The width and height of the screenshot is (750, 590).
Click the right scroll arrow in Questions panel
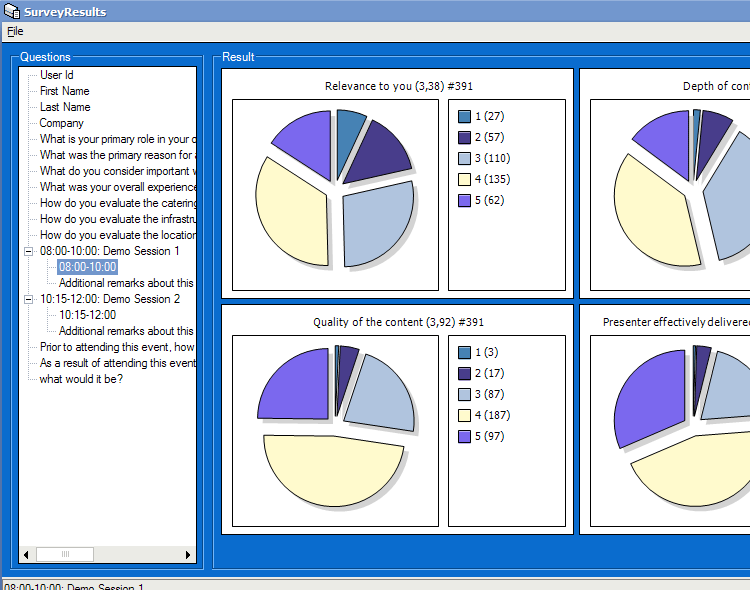[x=188, y=555]
